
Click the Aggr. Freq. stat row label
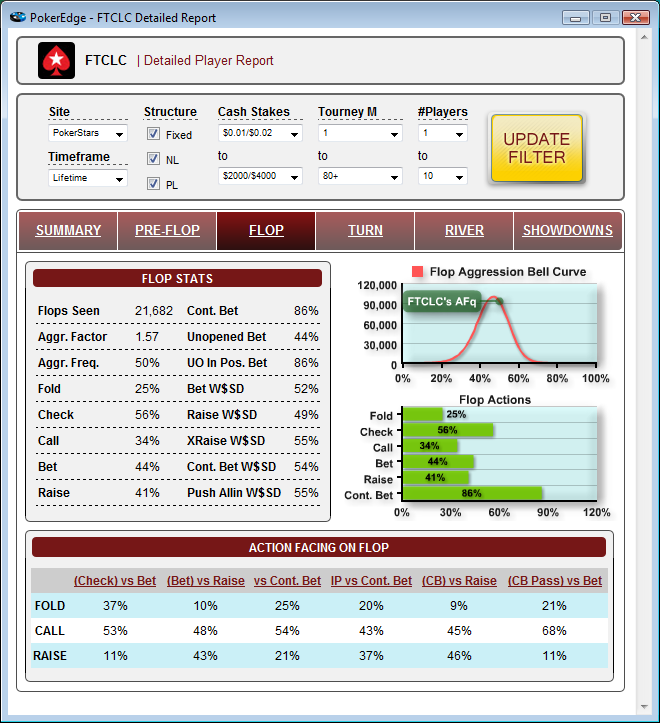tap(68, 363)
